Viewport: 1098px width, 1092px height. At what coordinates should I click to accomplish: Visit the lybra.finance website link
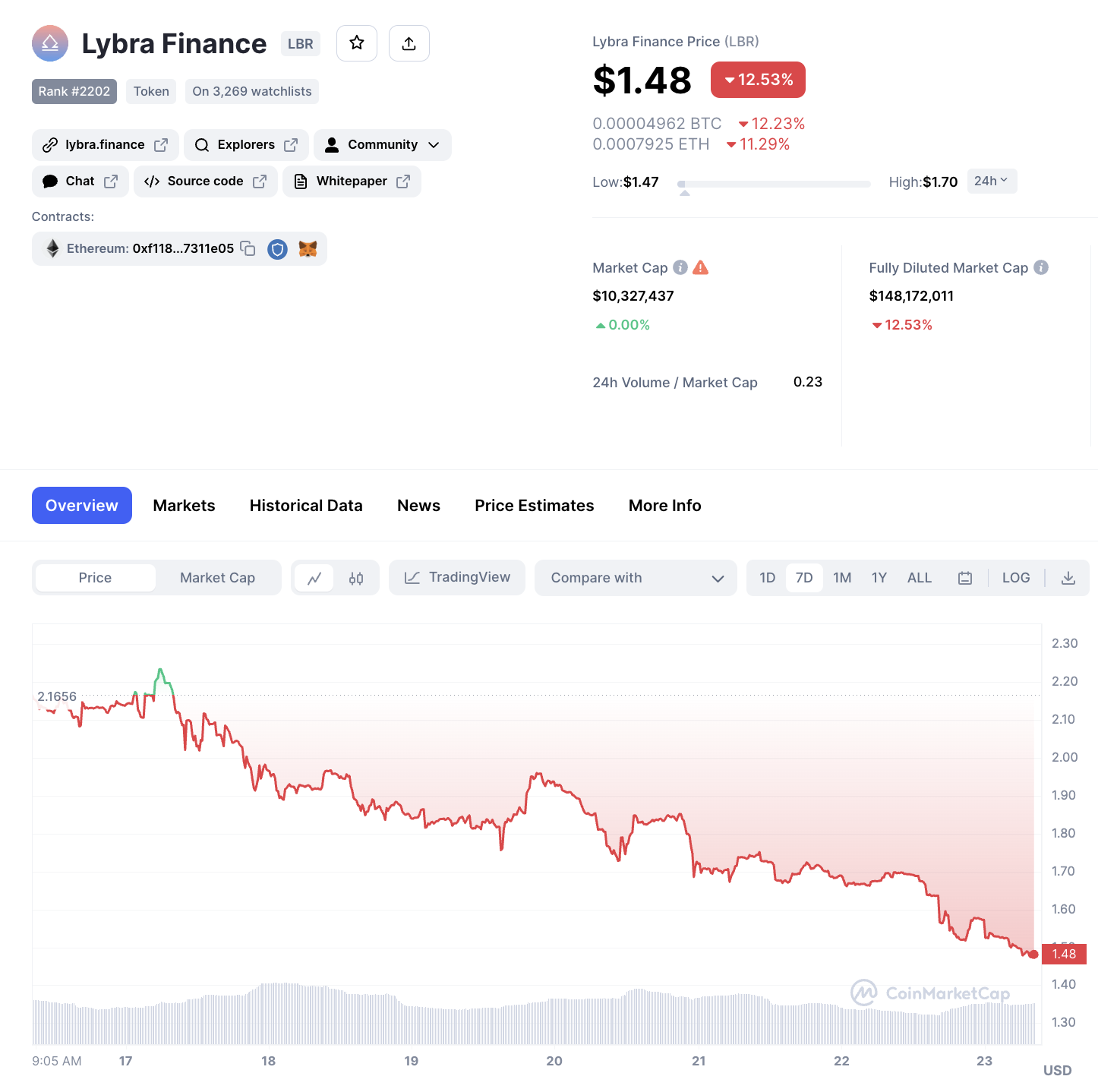[x=104, y=144]
